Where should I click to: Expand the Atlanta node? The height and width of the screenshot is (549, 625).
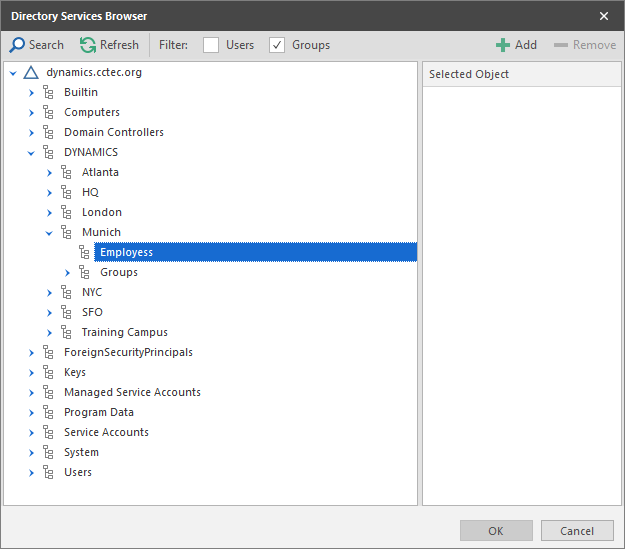point(49,173)
